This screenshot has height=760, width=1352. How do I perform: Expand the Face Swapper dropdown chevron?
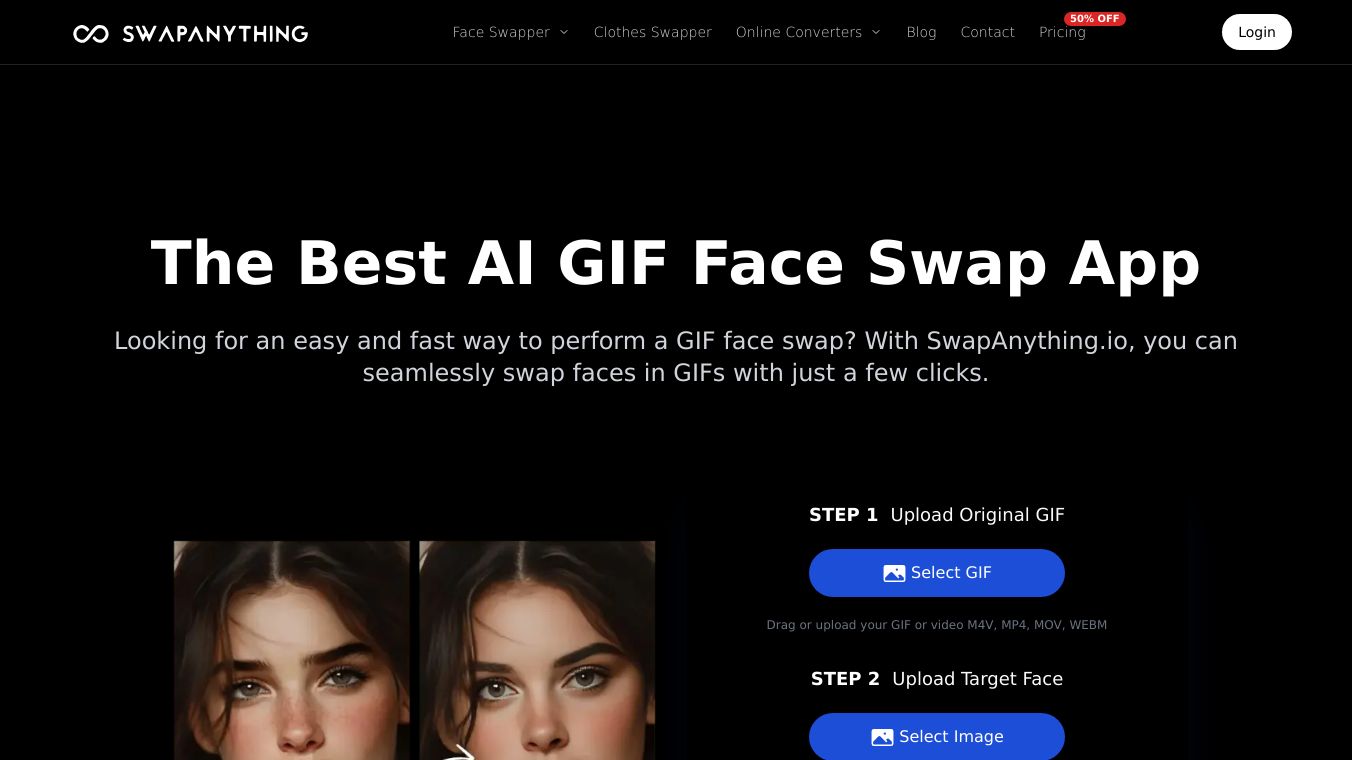pyautogui.click(x=564, y=32)
